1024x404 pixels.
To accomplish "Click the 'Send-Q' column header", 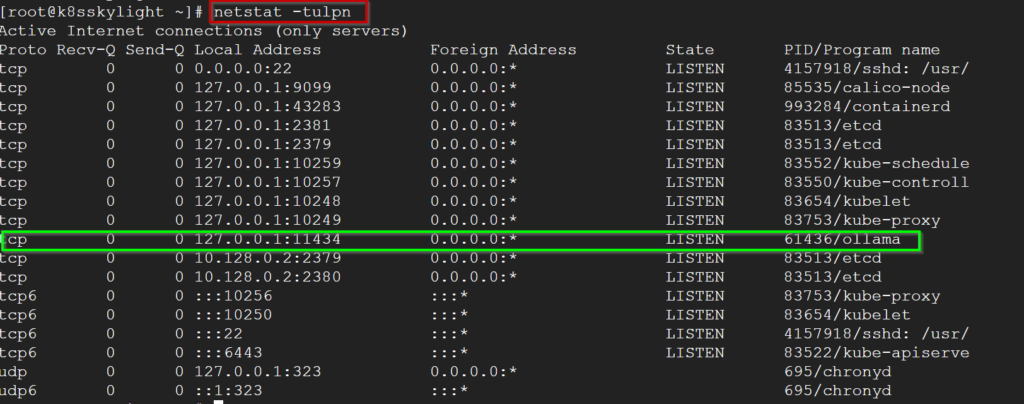I will coord(155,50).
